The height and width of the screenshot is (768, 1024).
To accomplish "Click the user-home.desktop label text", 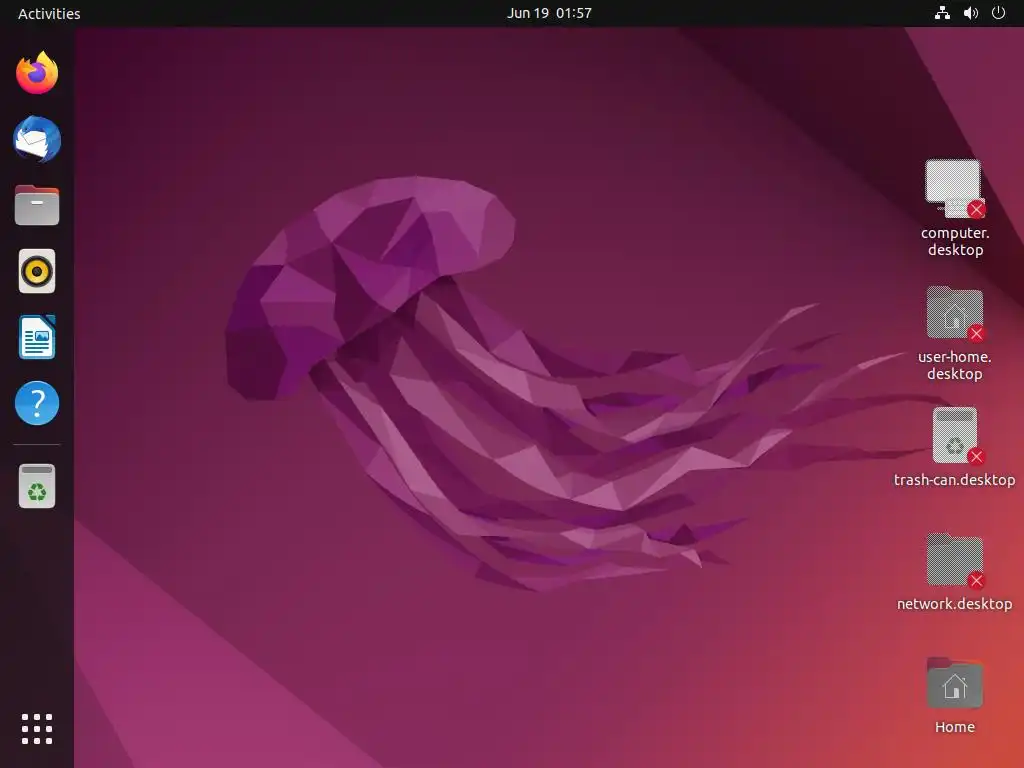I will [954, 365].
